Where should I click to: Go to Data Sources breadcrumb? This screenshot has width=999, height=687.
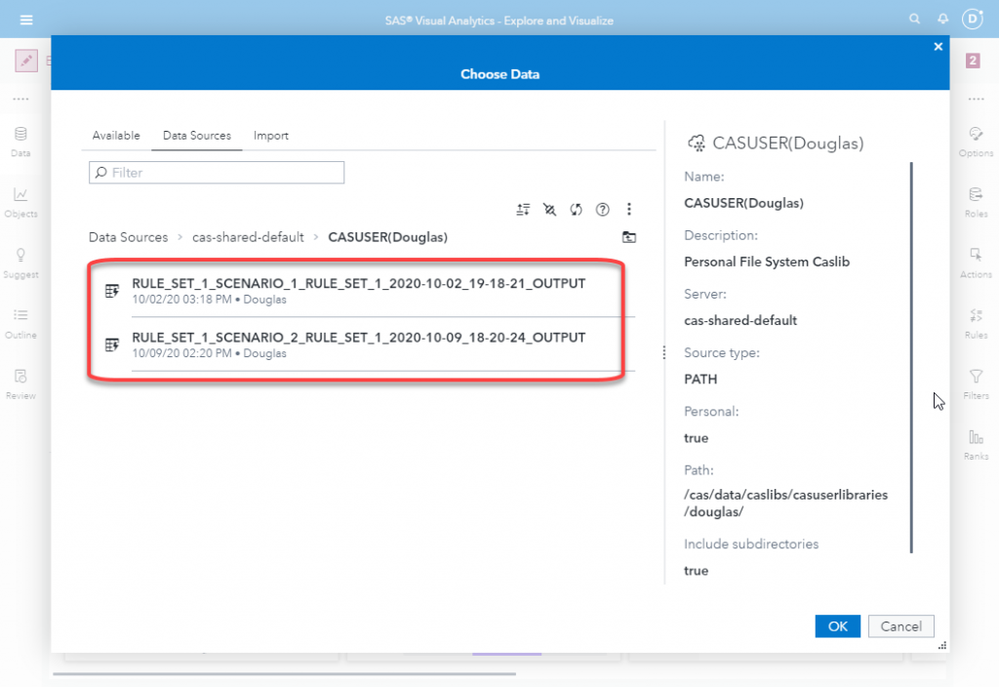coord(128,237)
